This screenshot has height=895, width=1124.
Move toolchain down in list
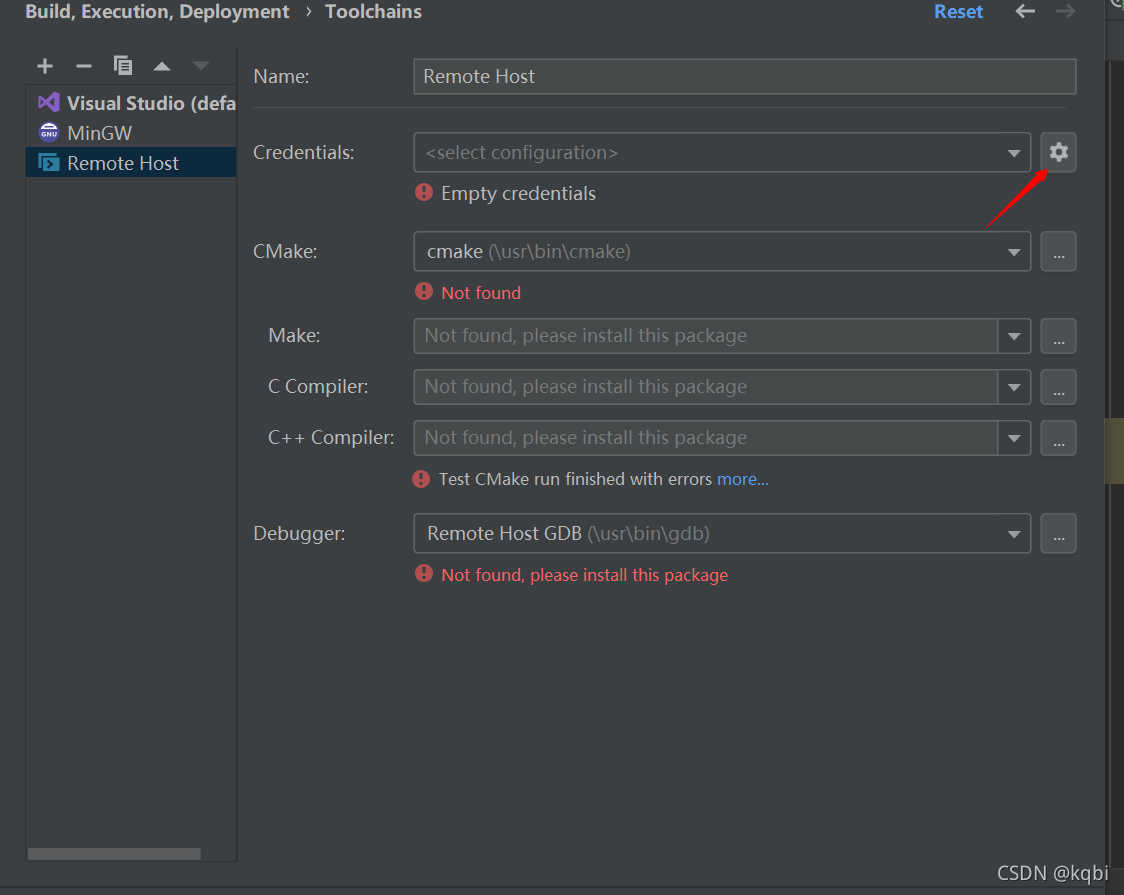pyautogui.click(x=201, y=66)
